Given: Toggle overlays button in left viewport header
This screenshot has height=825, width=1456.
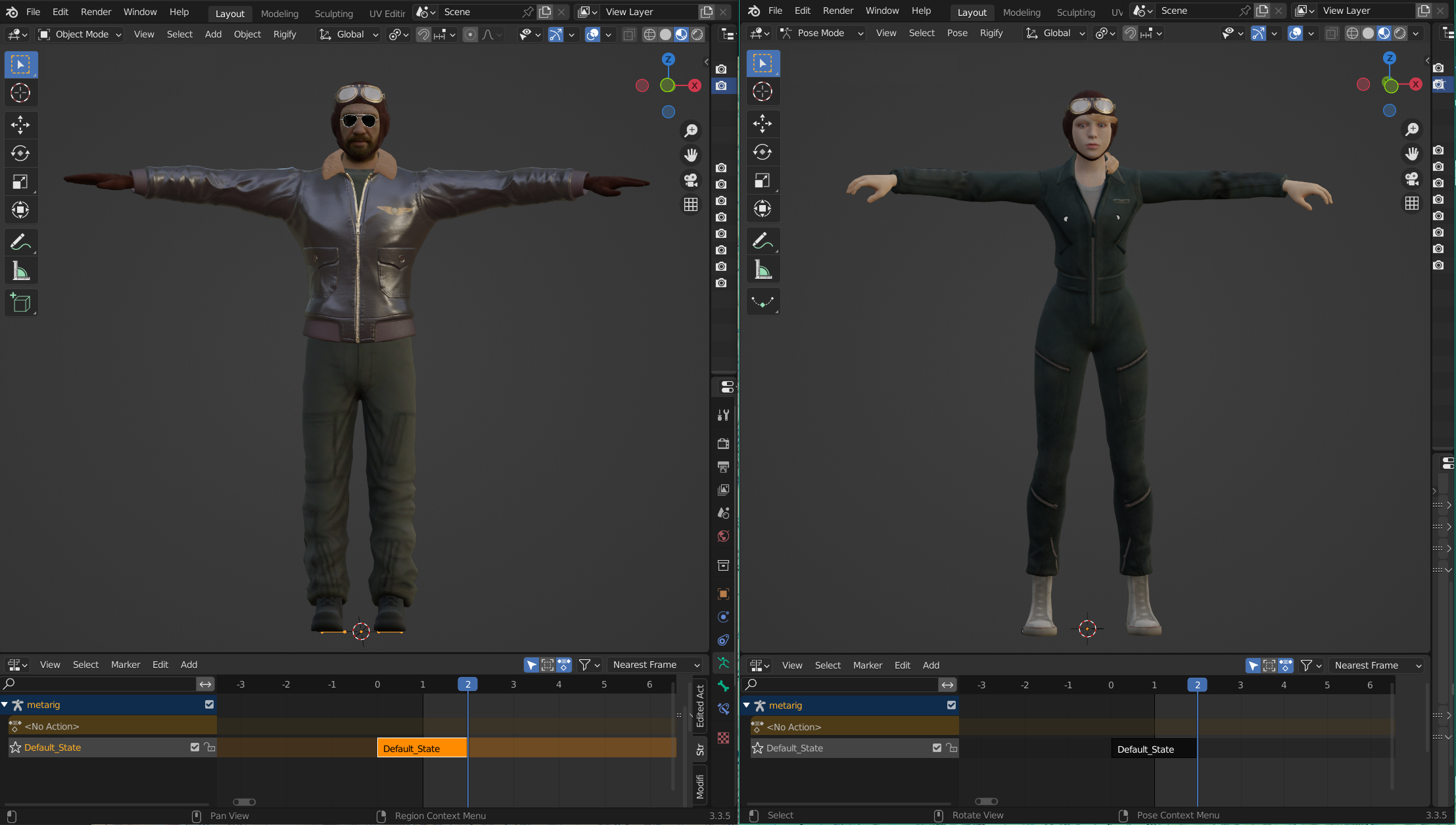Looking at the screenshot, I should coord(593,34).
